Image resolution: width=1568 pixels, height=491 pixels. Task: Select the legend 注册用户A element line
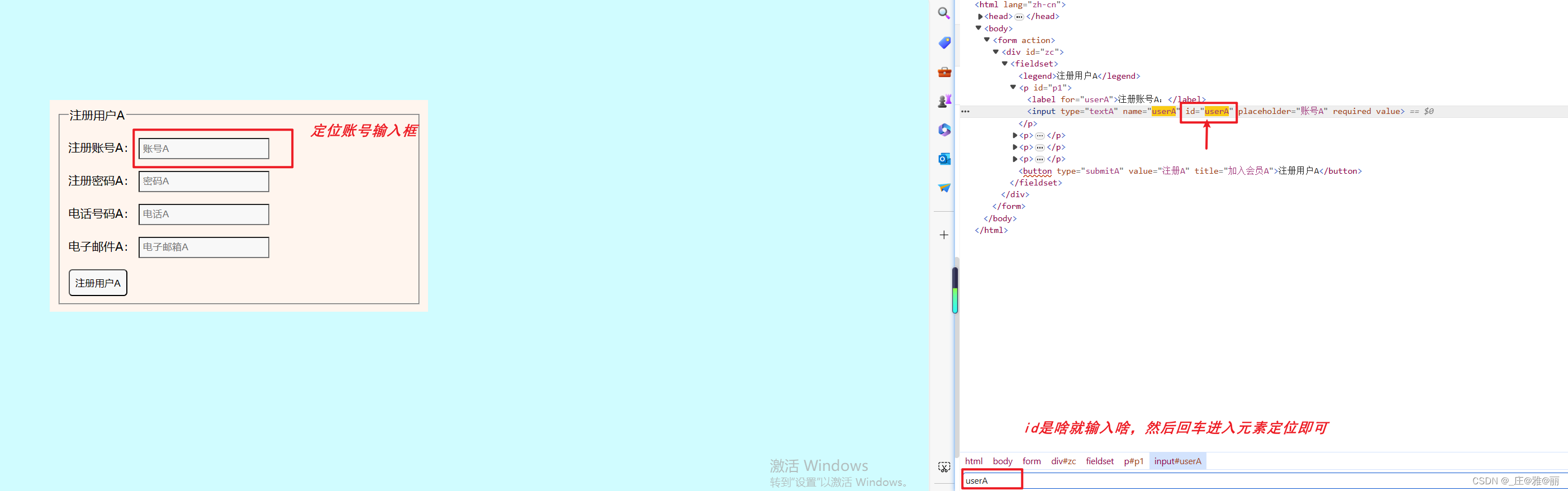point(1079,75)
